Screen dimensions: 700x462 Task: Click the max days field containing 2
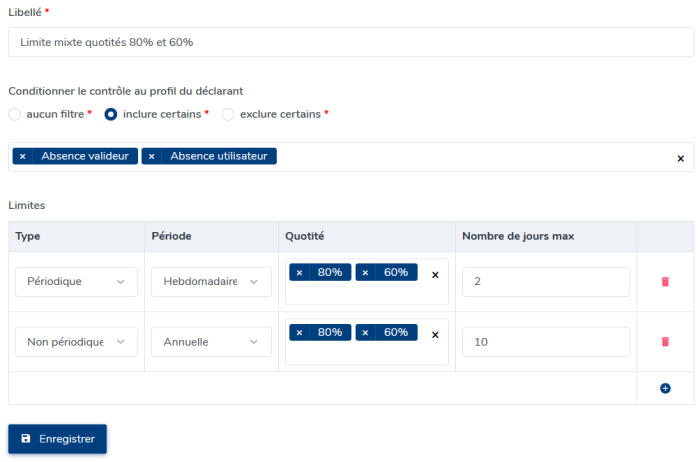coord(546,282)
